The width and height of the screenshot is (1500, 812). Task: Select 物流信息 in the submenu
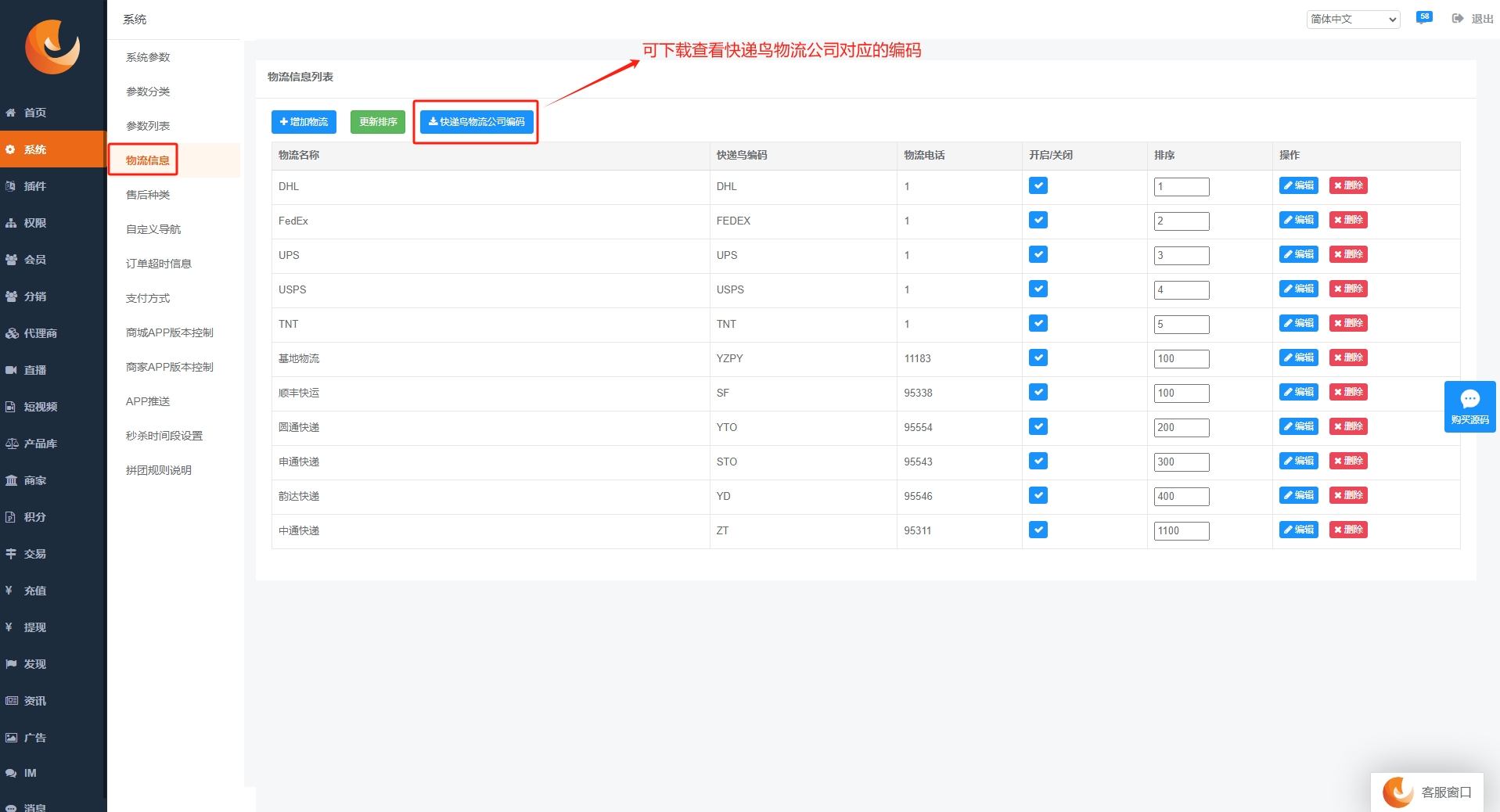(148, 160)
